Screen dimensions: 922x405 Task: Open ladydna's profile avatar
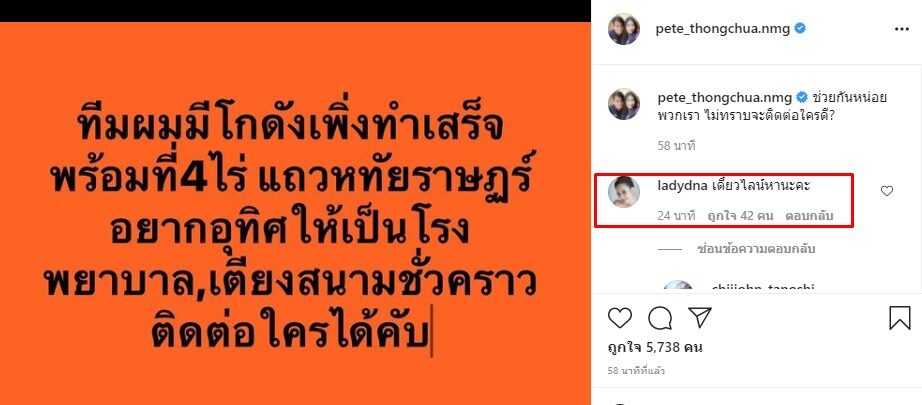point(624,192)
